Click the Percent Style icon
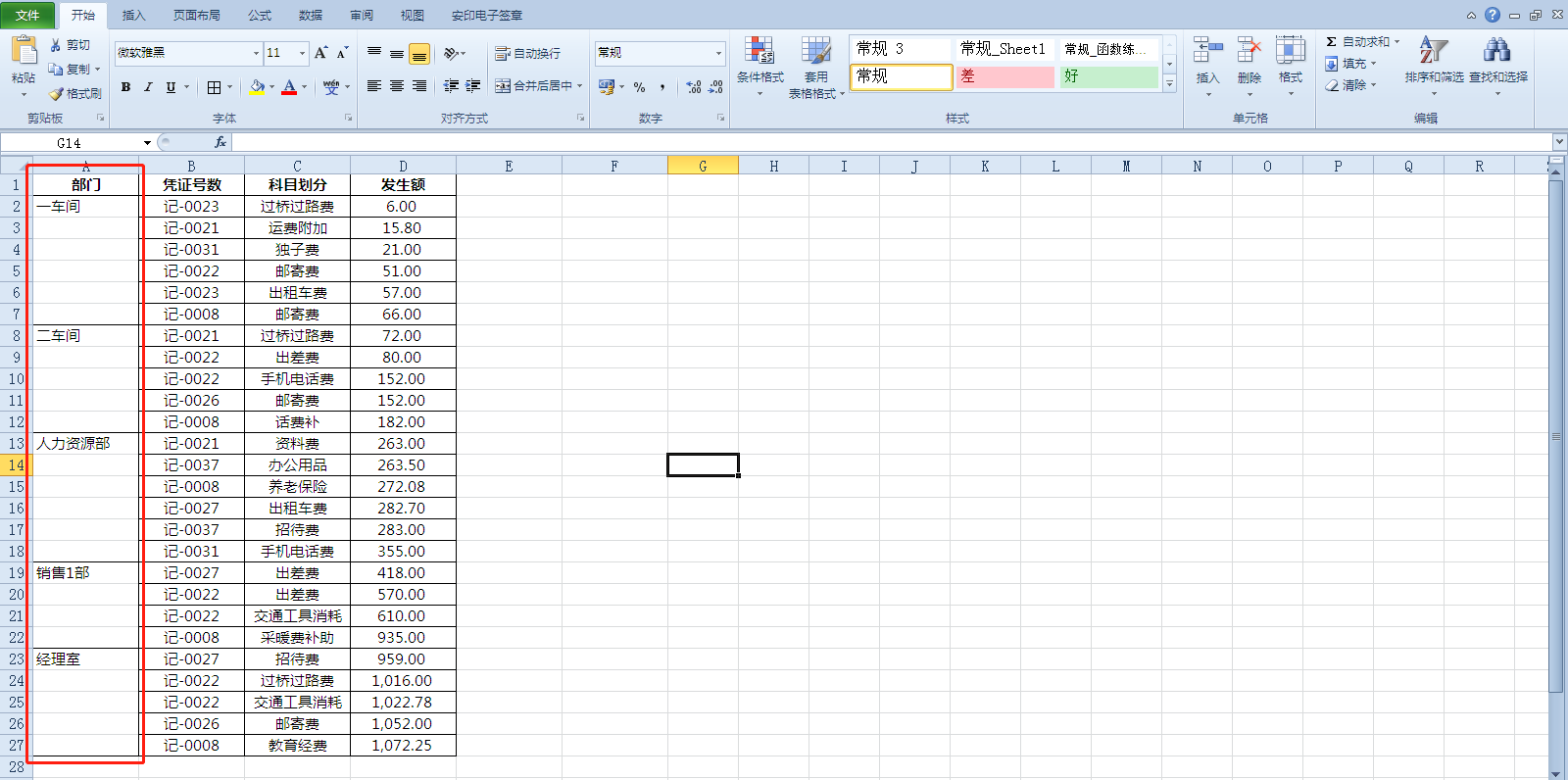The image size is (1568, 780). [x=639, y=87]
